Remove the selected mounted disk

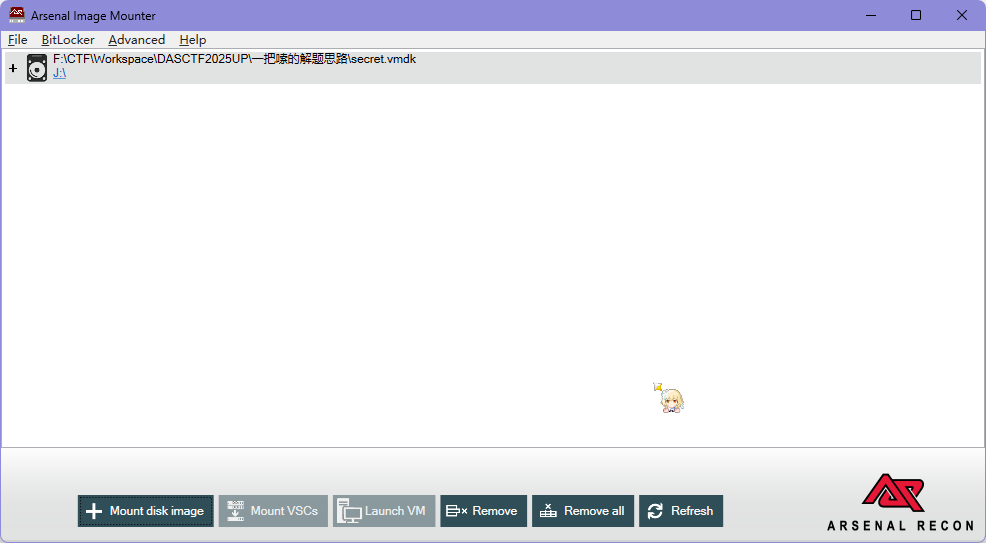pos(483,511)
